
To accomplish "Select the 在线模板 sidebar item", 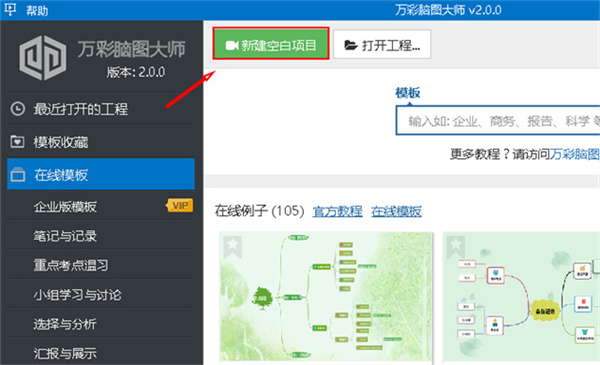I will [x=101, y=174].
